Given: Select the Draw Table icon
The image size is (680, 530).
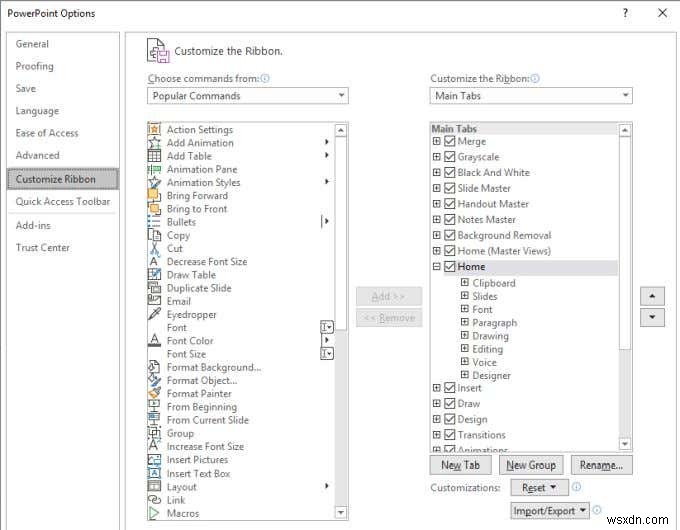Looking at the screenshot, I should tap(154, 275).
